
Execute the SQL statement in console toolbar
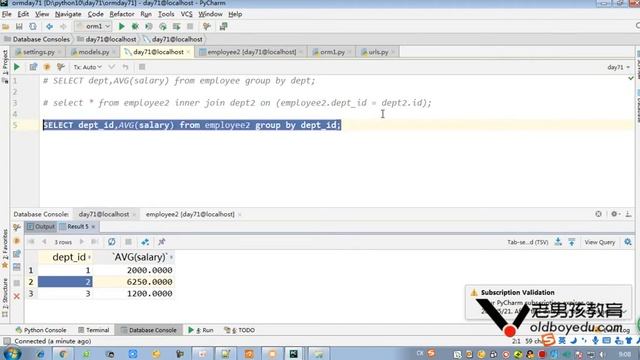17,67
